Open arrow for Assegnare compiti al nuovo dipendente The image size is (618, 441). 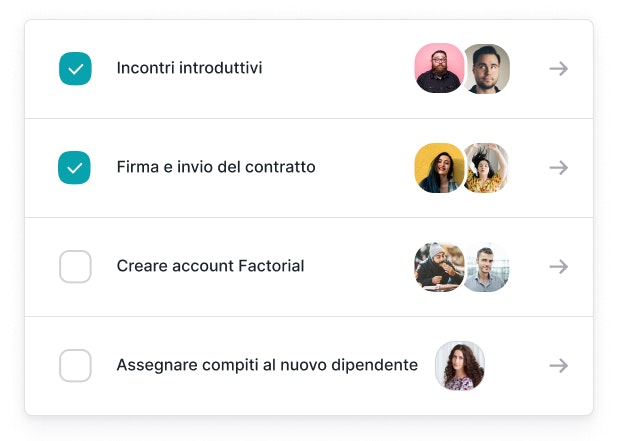coord(558,366)
